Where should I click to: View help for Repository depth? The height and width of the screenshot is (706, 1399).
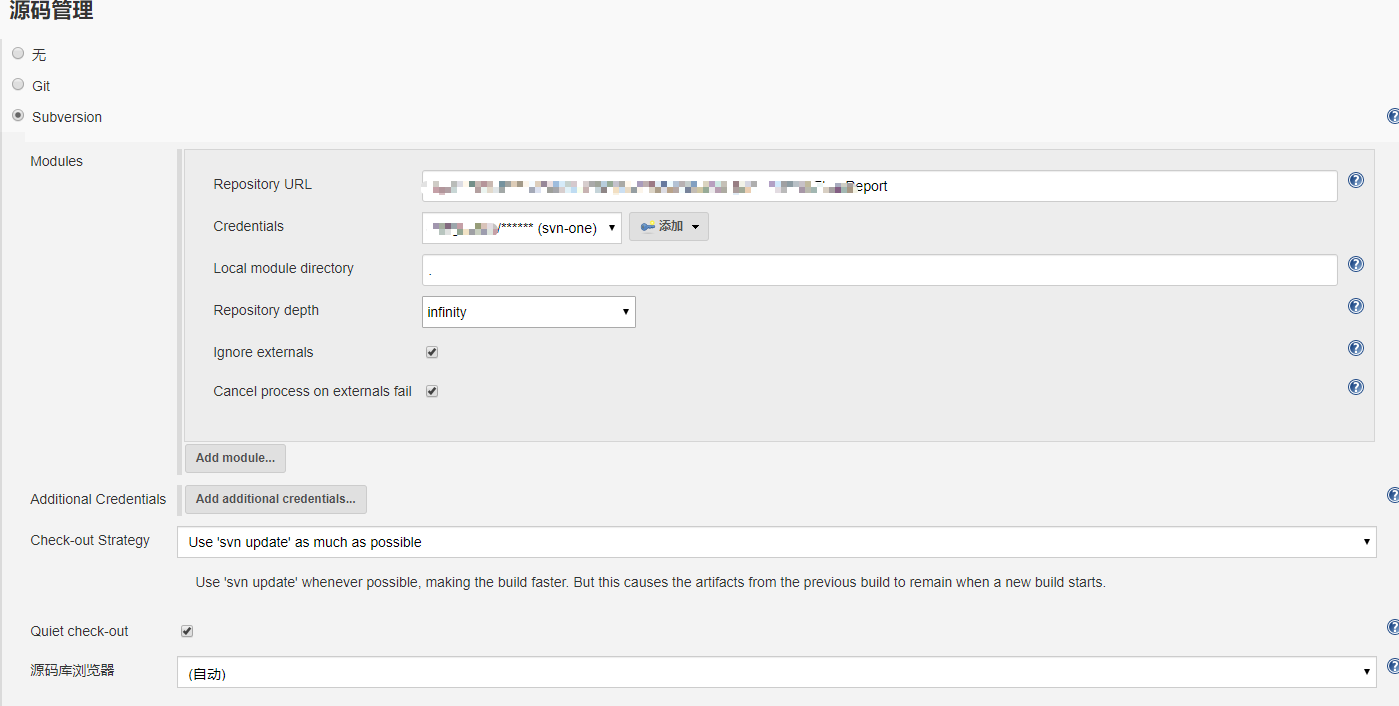[1356, 306]
